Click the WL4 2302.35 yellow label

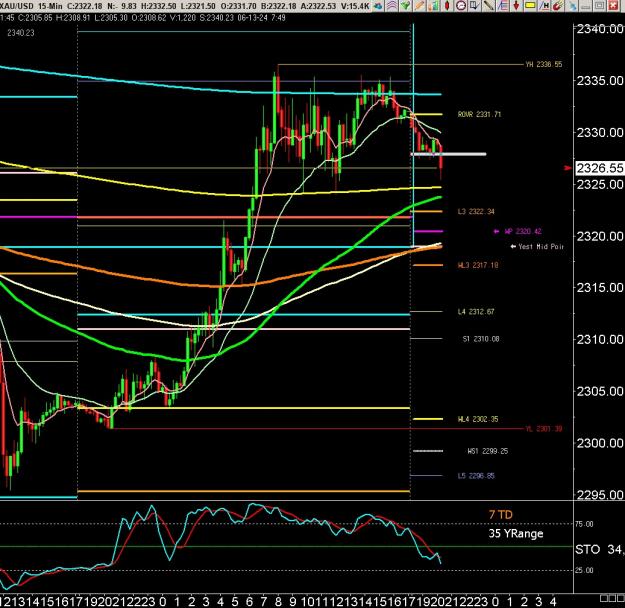(478, 419)
